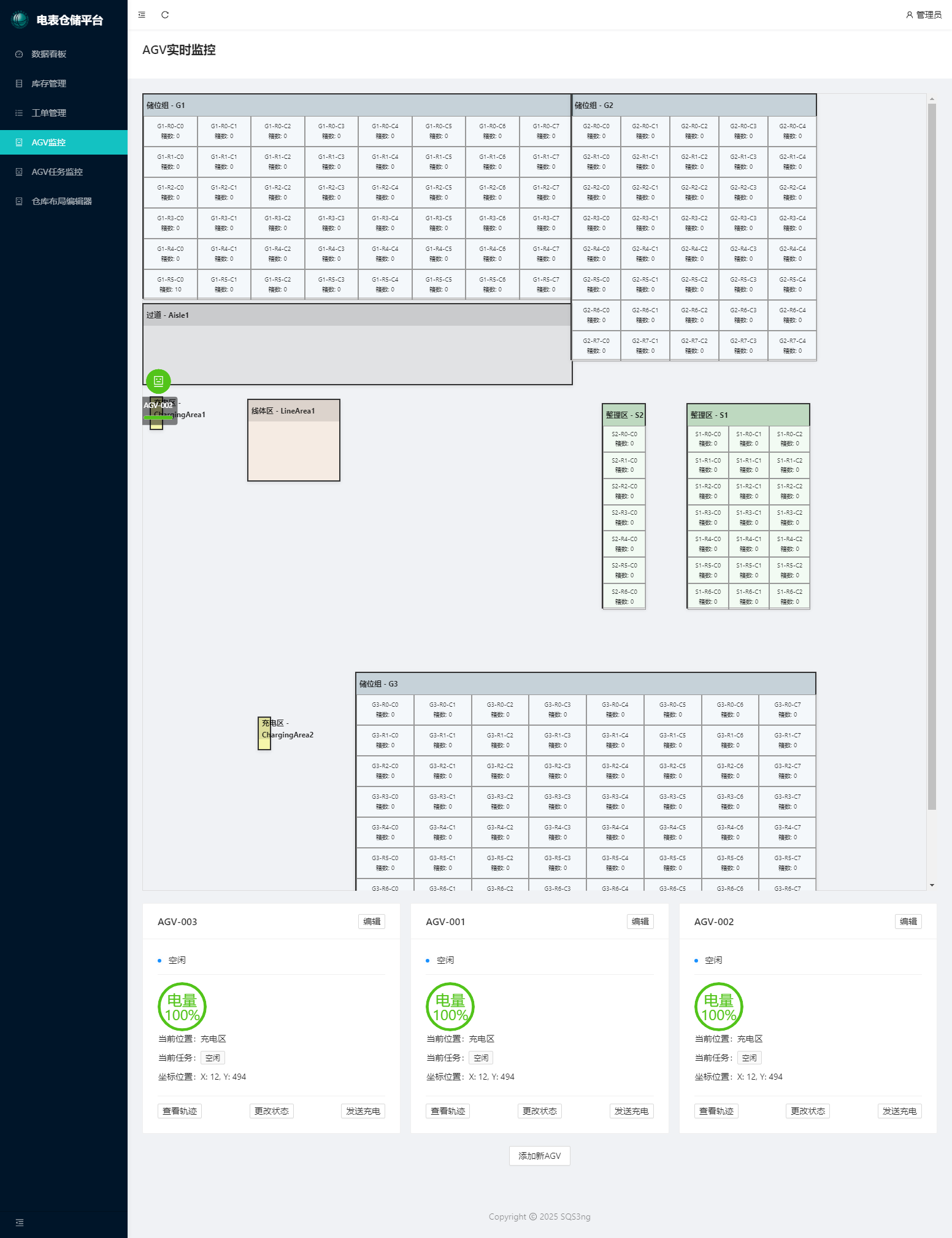The image size is (952, 1238).
Task: Click the green AGV robot icon on map
Action: [x=158, y=381]
